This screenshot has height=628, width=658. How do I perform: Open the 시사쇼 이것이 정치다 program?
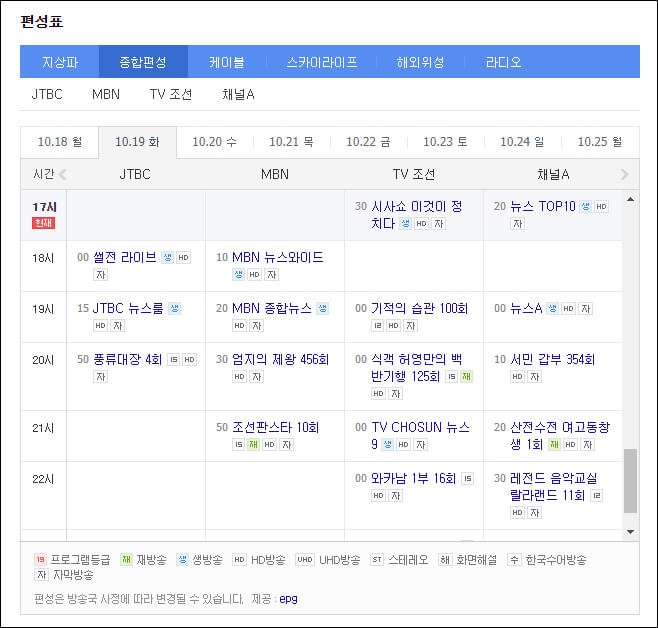point(416,214)
